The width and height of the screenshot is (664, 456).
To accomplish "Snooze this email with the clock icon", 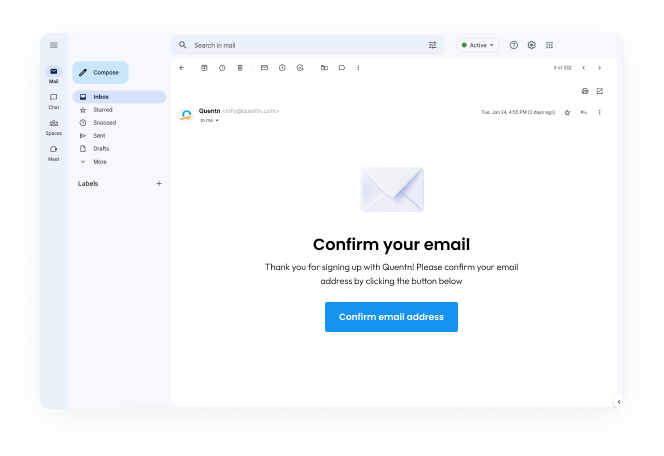I will pyautogui.click(x=282, y=68).
